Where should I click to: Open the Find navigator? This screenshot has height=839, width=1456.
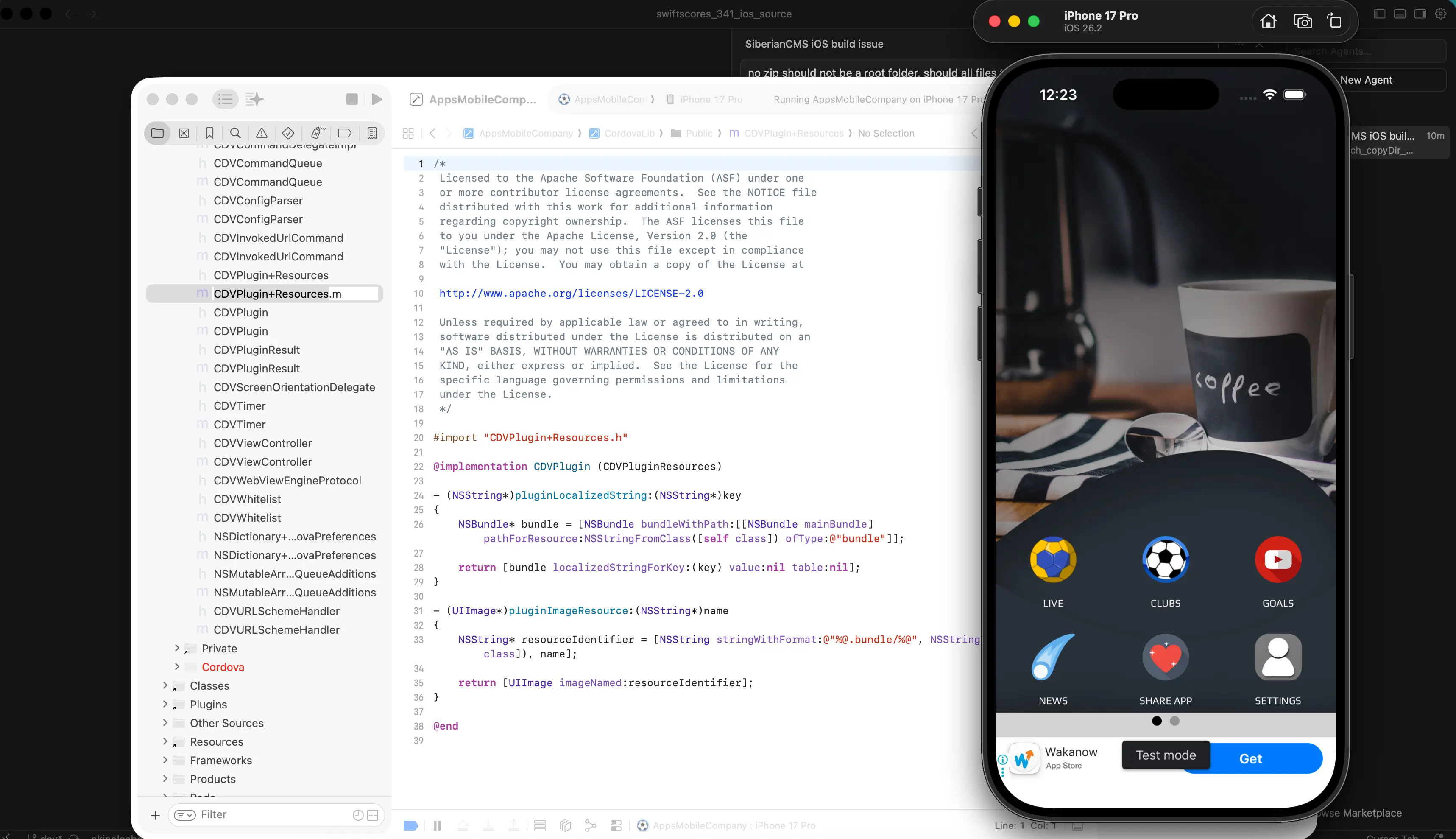[235, 133]
